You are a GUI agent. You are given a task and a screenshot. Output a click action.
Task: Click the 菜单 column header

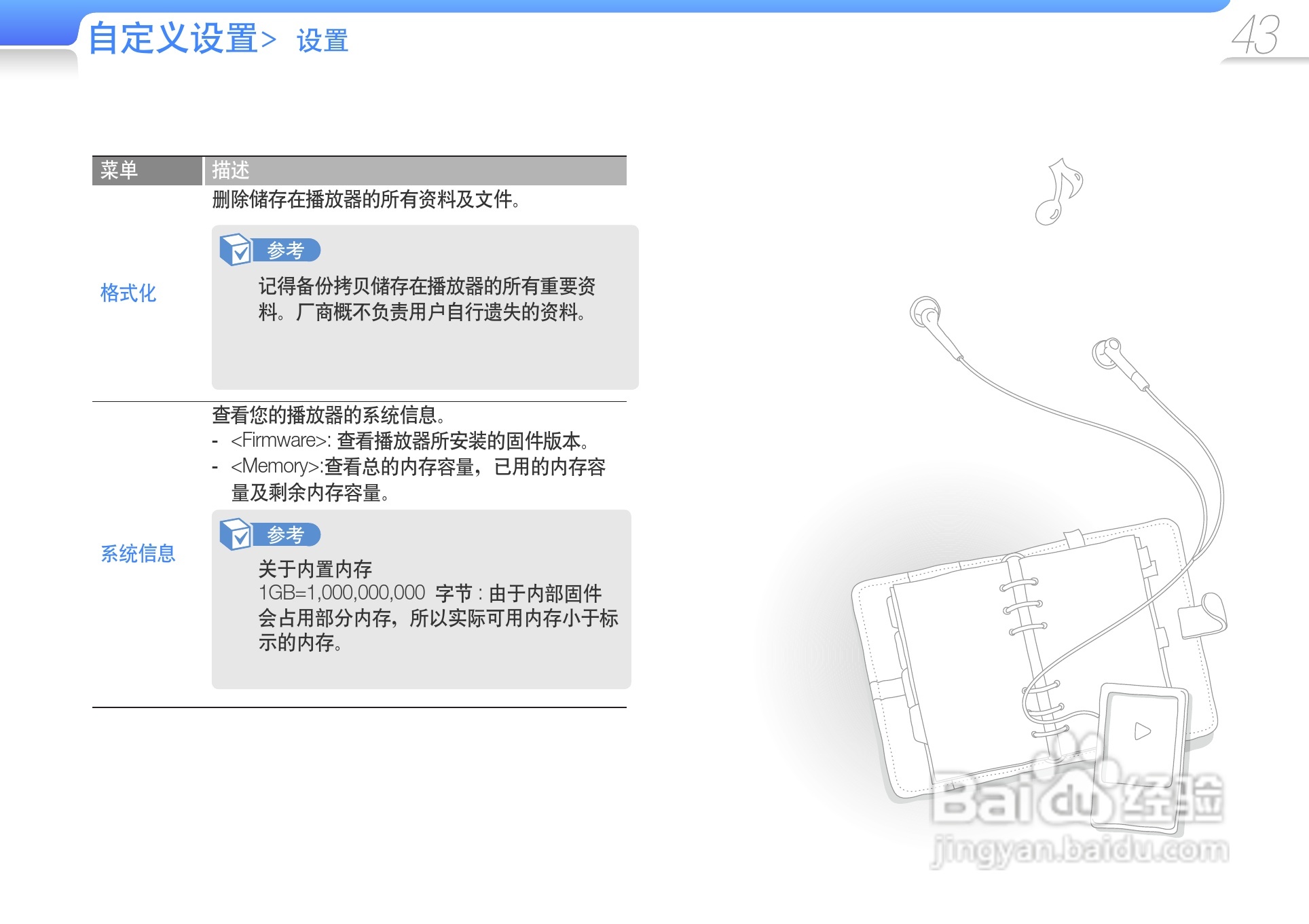(x=119, y=170)
